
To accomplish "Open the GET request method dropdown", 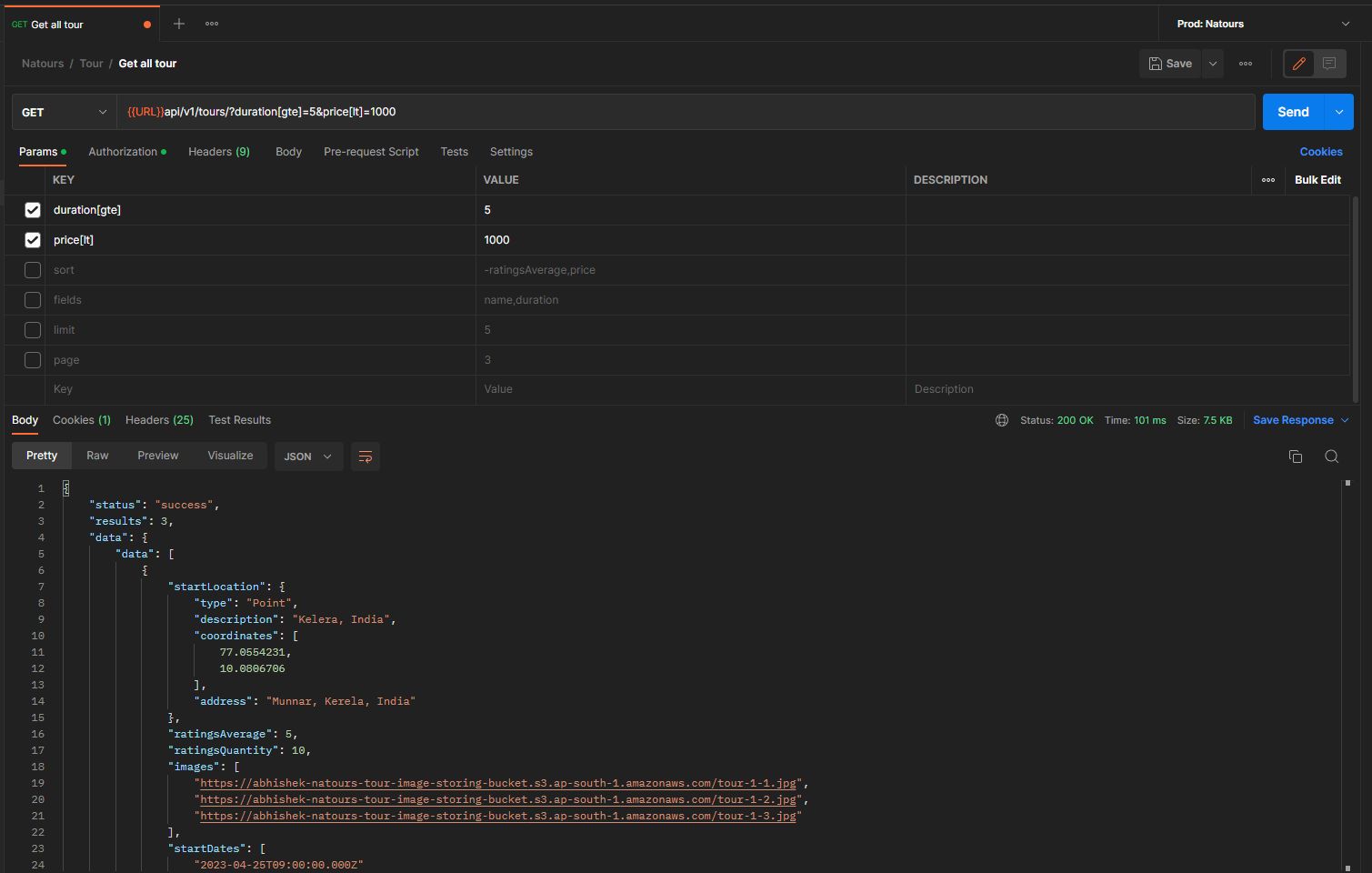I will (62, 111).
